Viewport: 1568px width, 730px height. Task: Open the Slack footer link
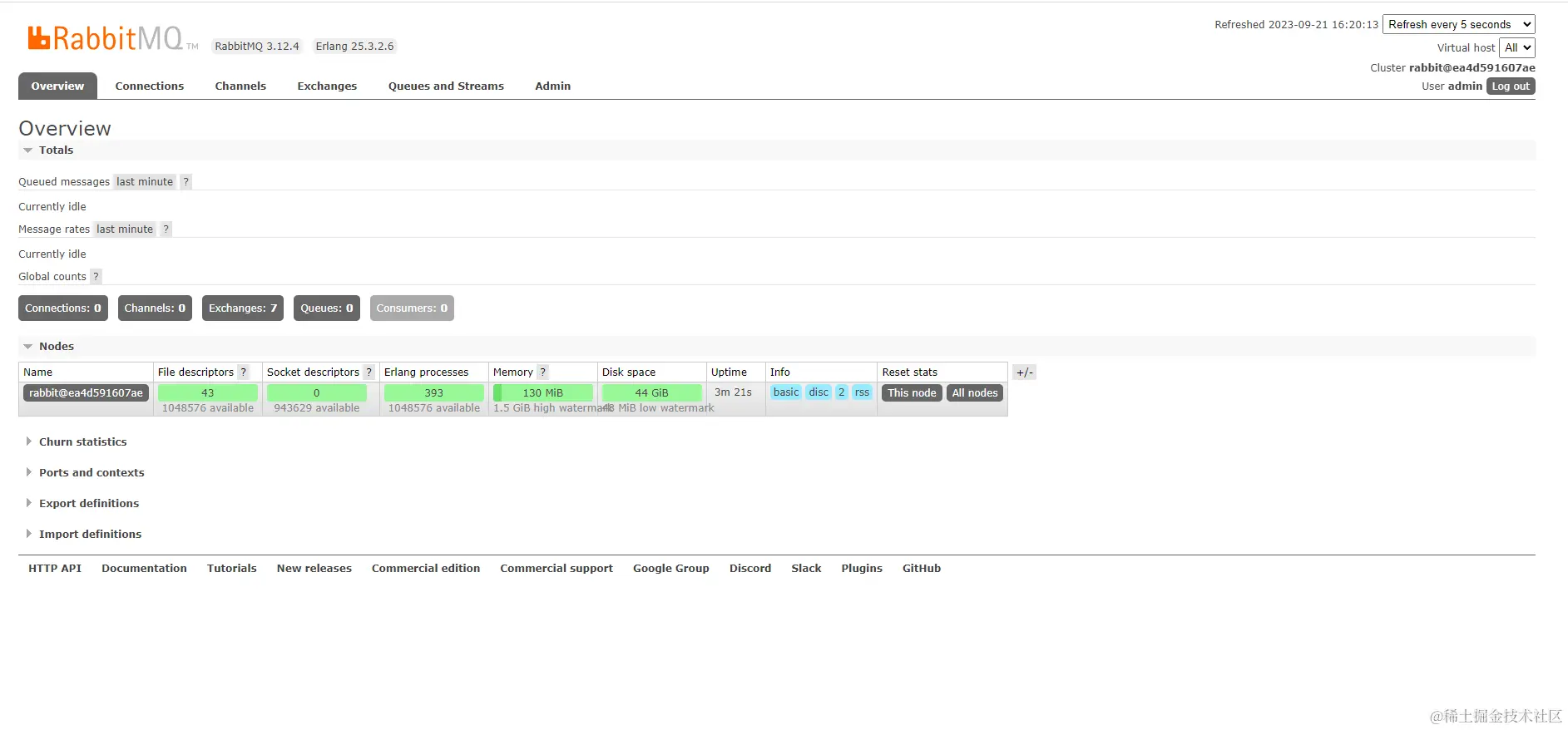806,569
